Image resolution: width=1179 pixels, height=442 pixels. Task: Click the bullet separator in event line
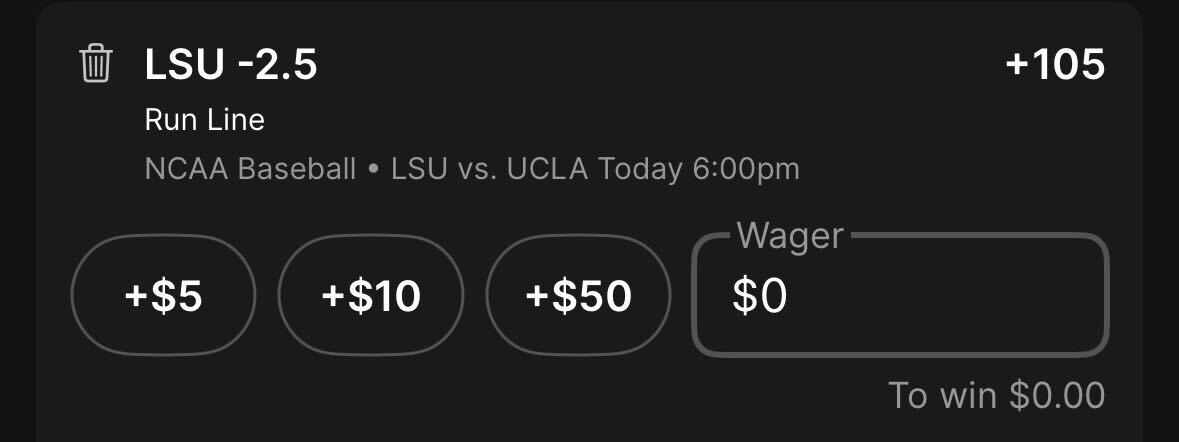tap(373, 170)
